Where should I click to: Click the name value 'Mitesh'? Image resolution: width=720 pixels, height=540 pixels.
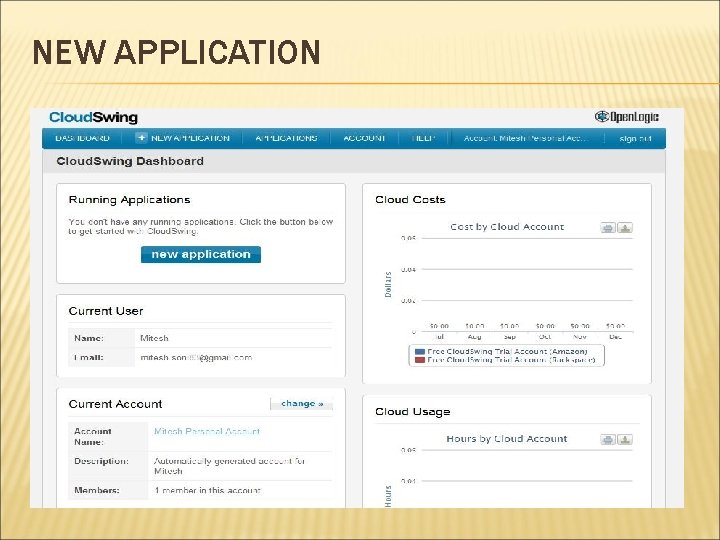154,338
